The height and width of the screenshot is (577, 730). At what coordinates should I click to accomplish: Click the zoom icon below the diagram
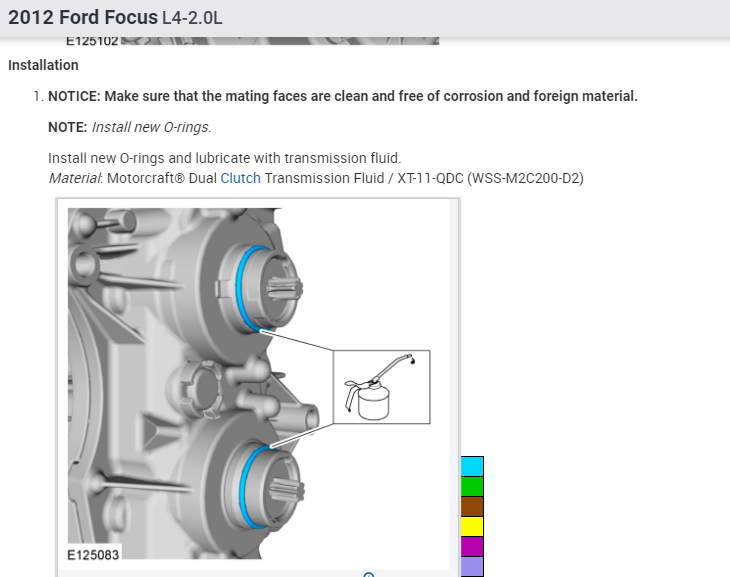pyautogui.click(x=368, y=575)
